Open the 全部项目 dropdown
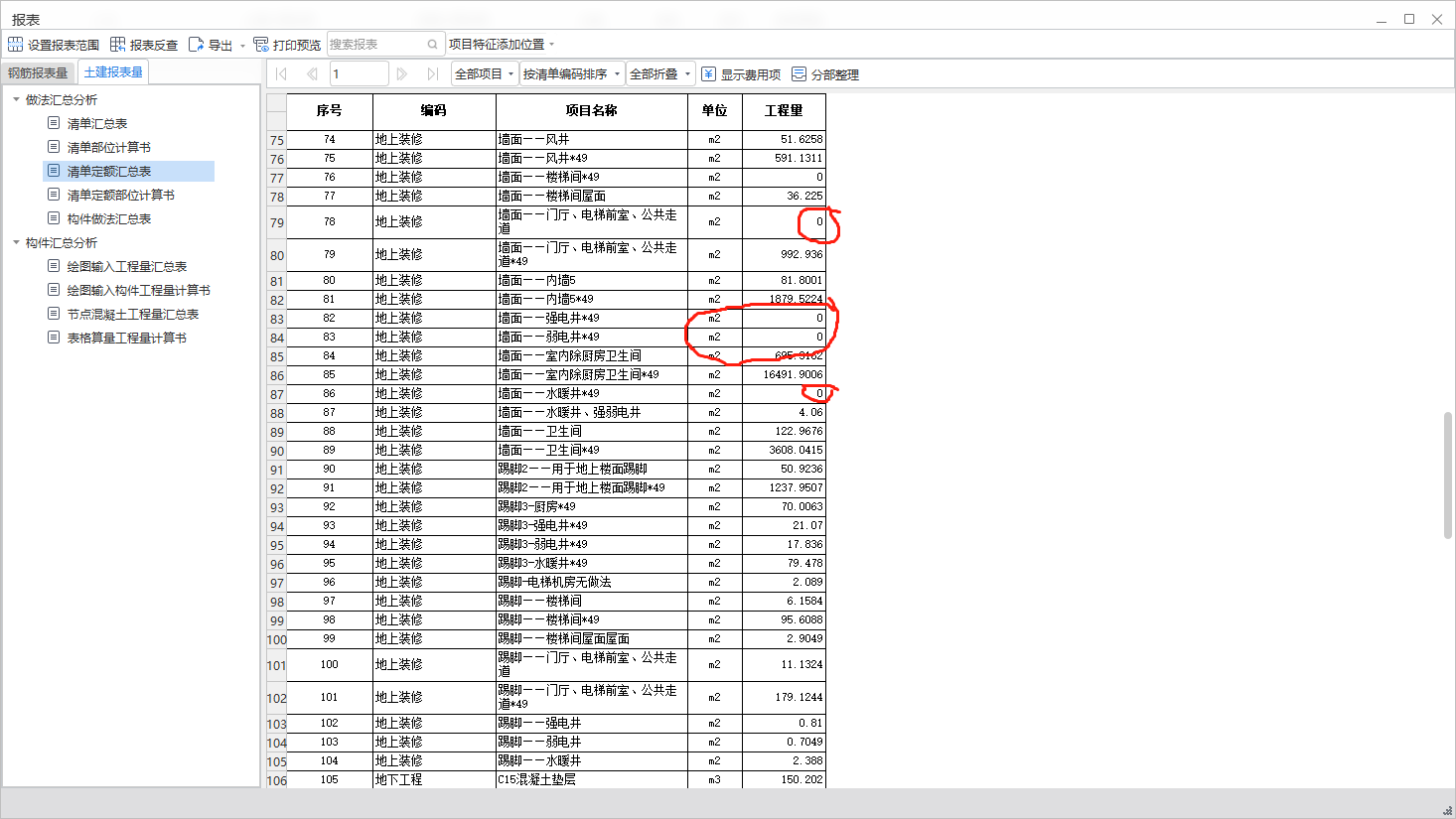The image size is (1456, 819). [485, 73]
